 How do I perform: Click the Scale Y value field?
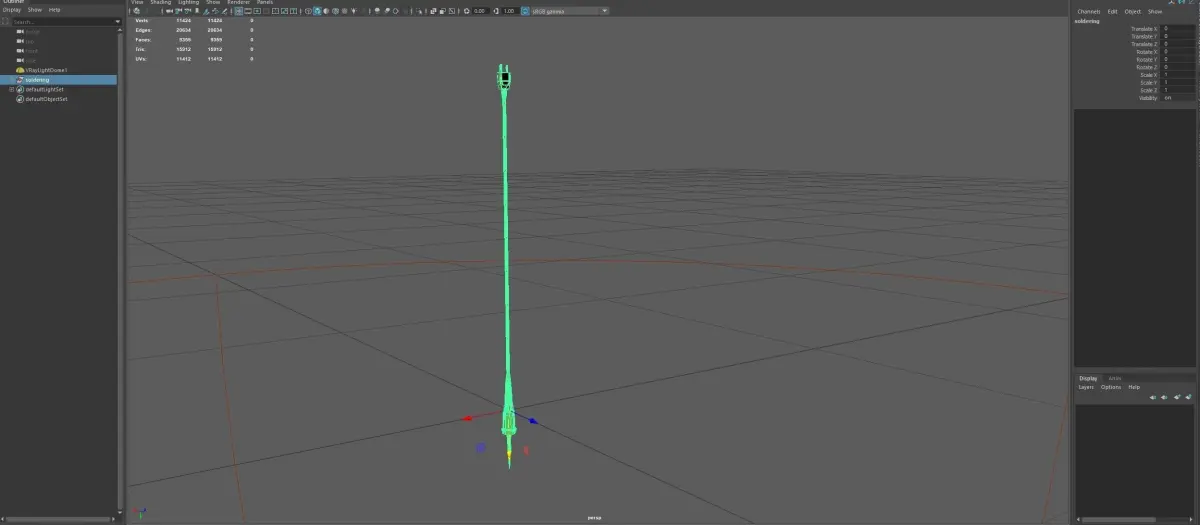click(x=1177, y=83)
